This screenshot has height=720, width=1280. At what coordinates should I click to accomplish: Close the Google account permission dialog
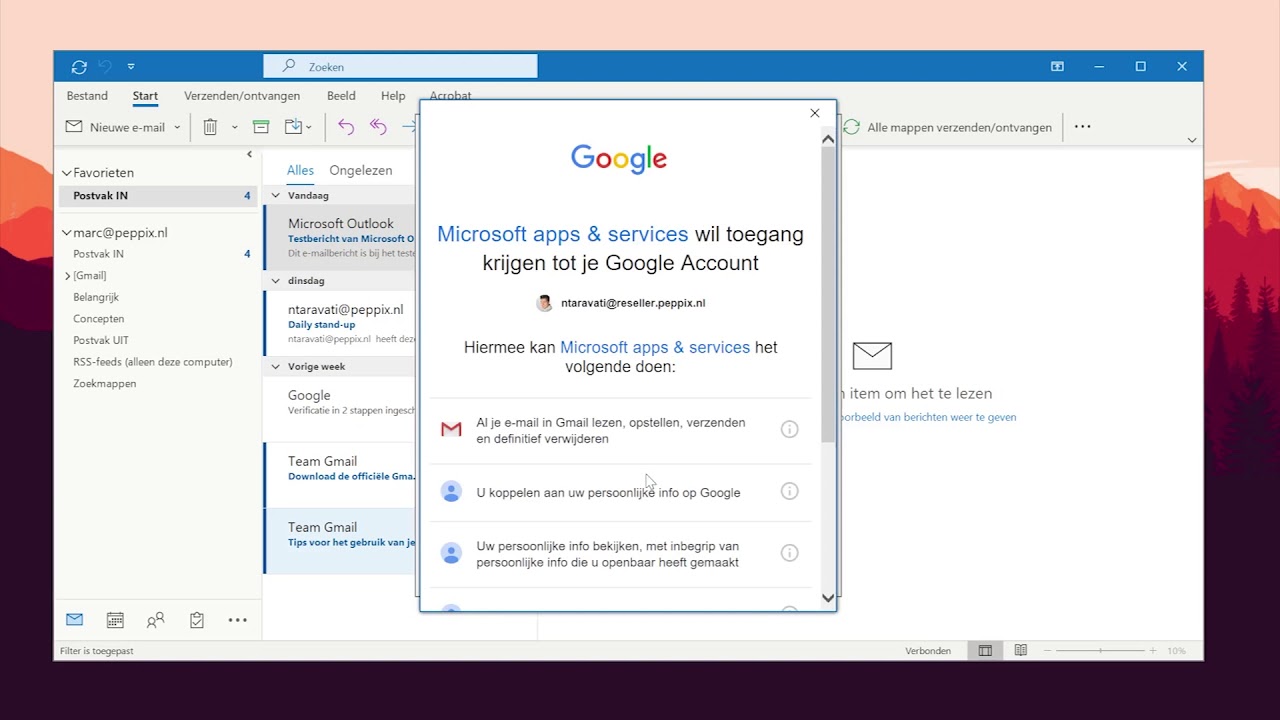814,113
